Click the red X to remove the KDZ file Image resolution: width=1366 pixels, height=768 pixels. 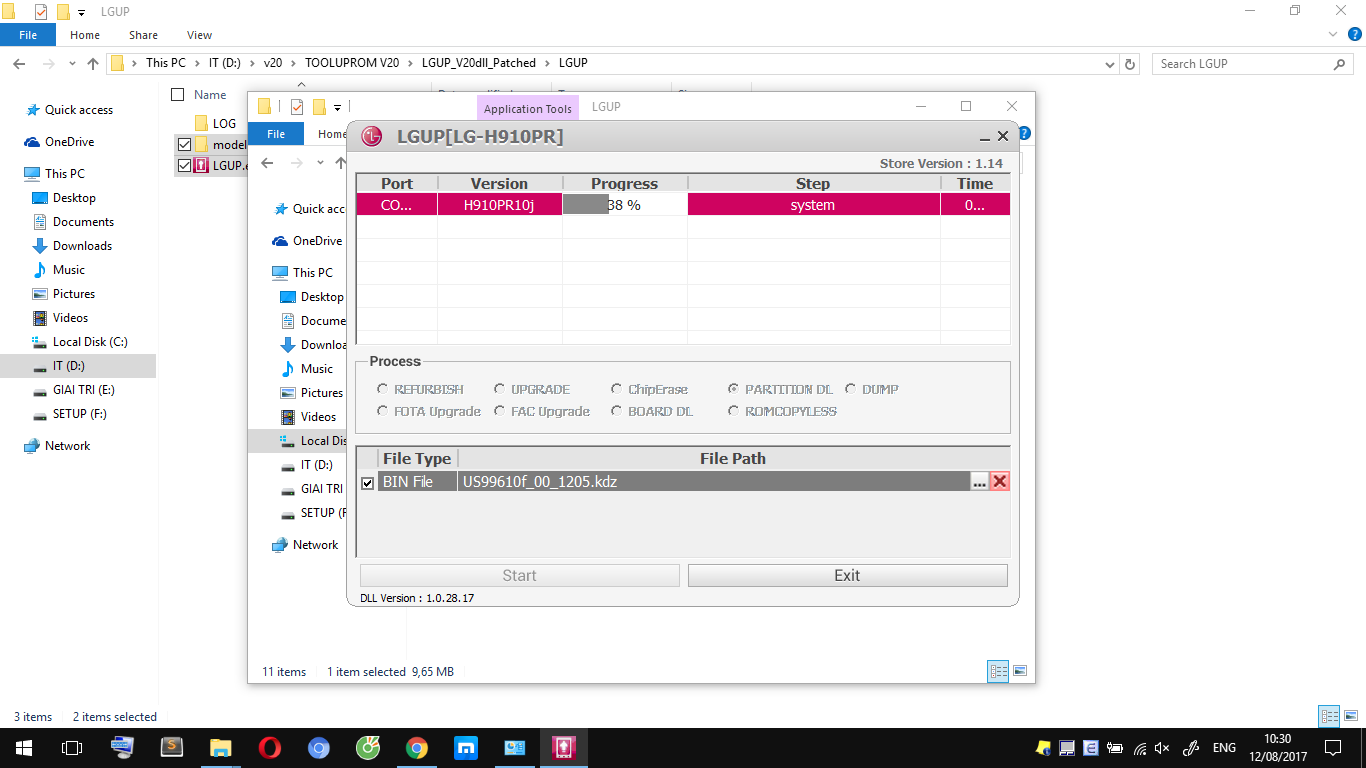(999, 482)
